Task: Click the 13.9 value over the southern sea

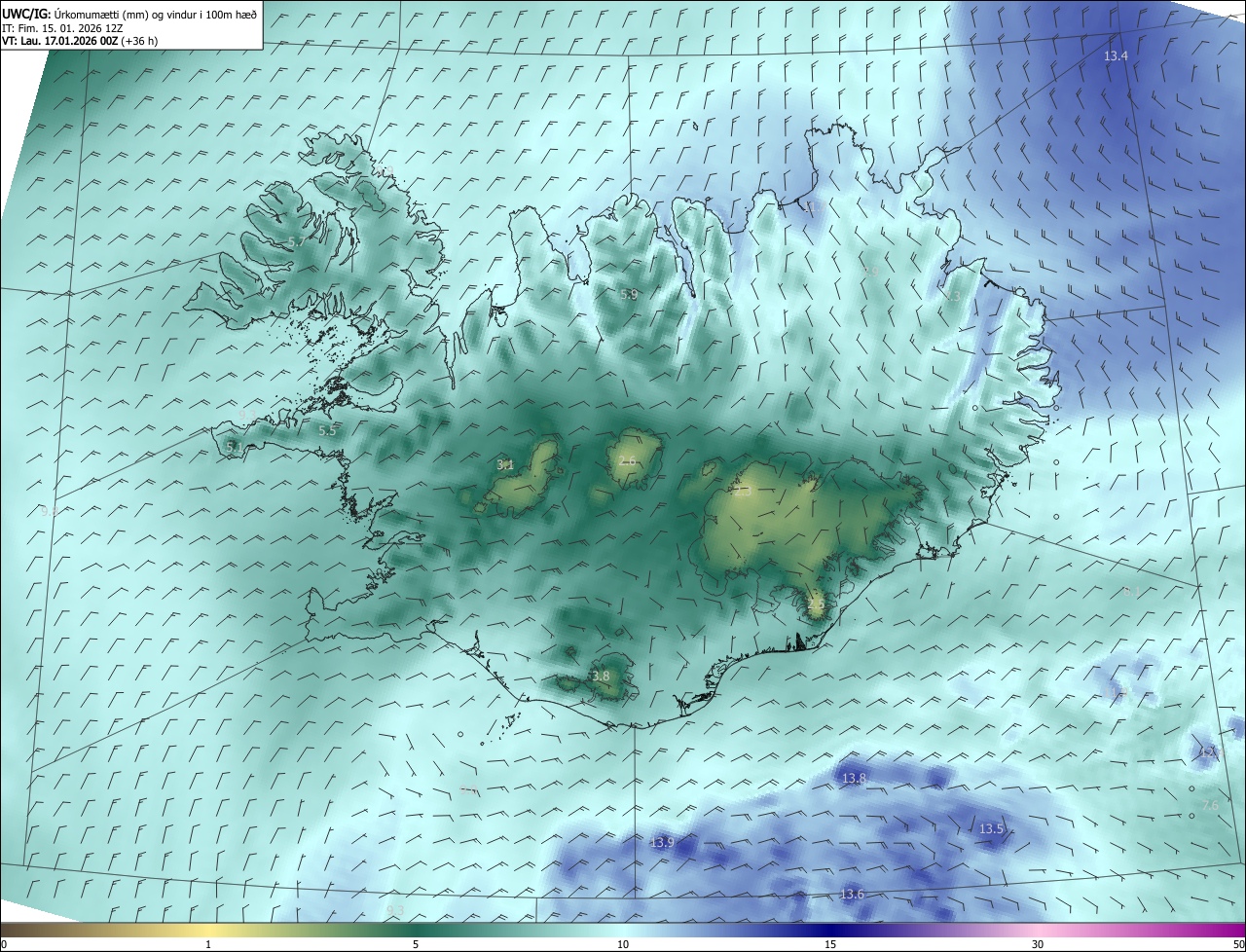Action: click(x=662, y=842)
